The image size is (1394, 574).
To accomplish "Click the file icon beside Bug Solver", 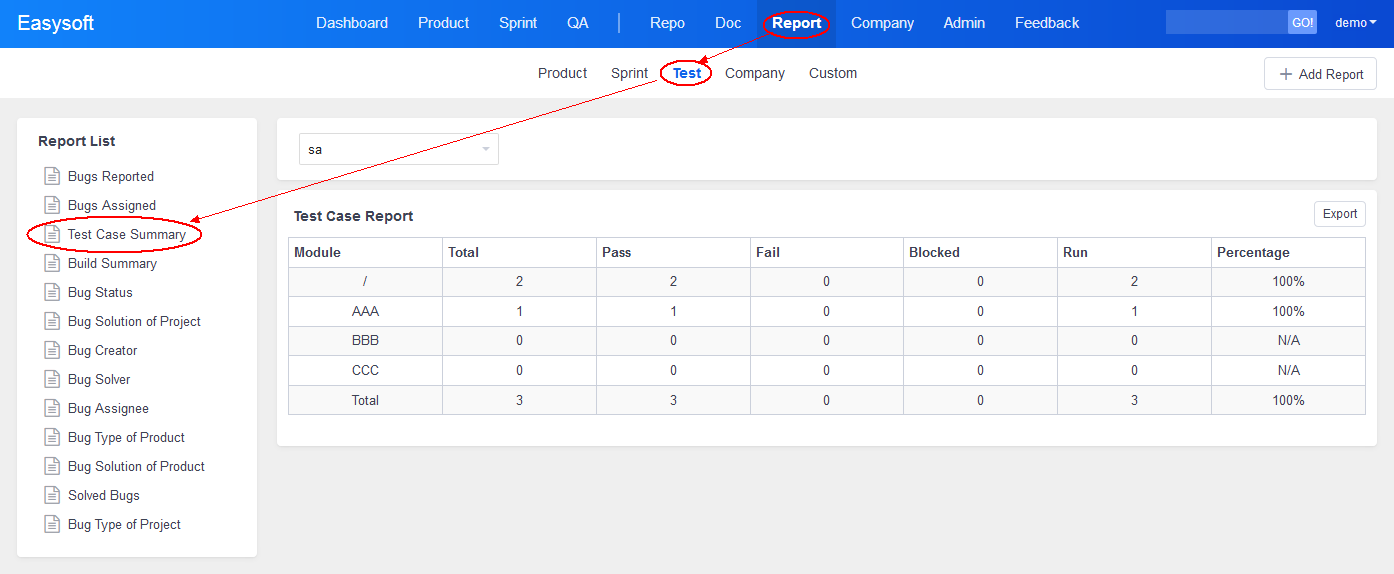I will coord(52,379).
